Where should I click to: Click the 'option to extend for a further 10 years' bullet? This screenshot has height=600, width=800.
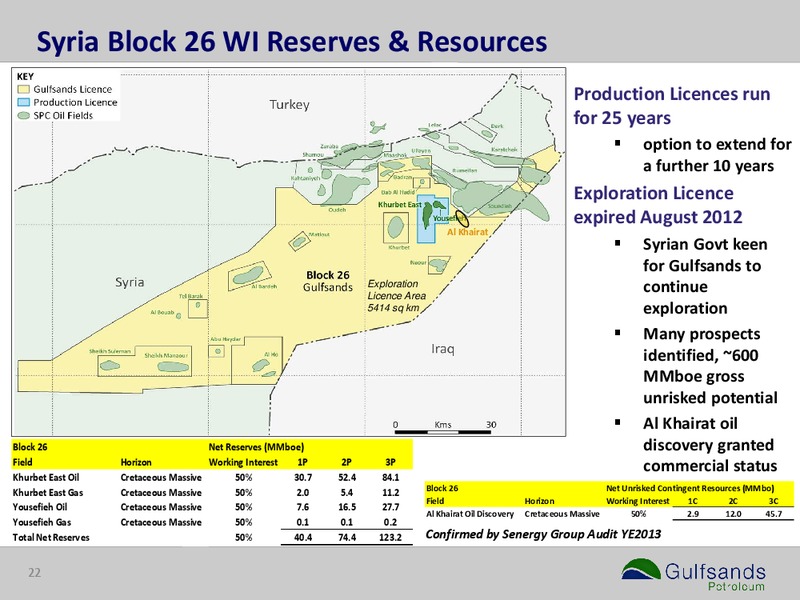coord(717,155)
